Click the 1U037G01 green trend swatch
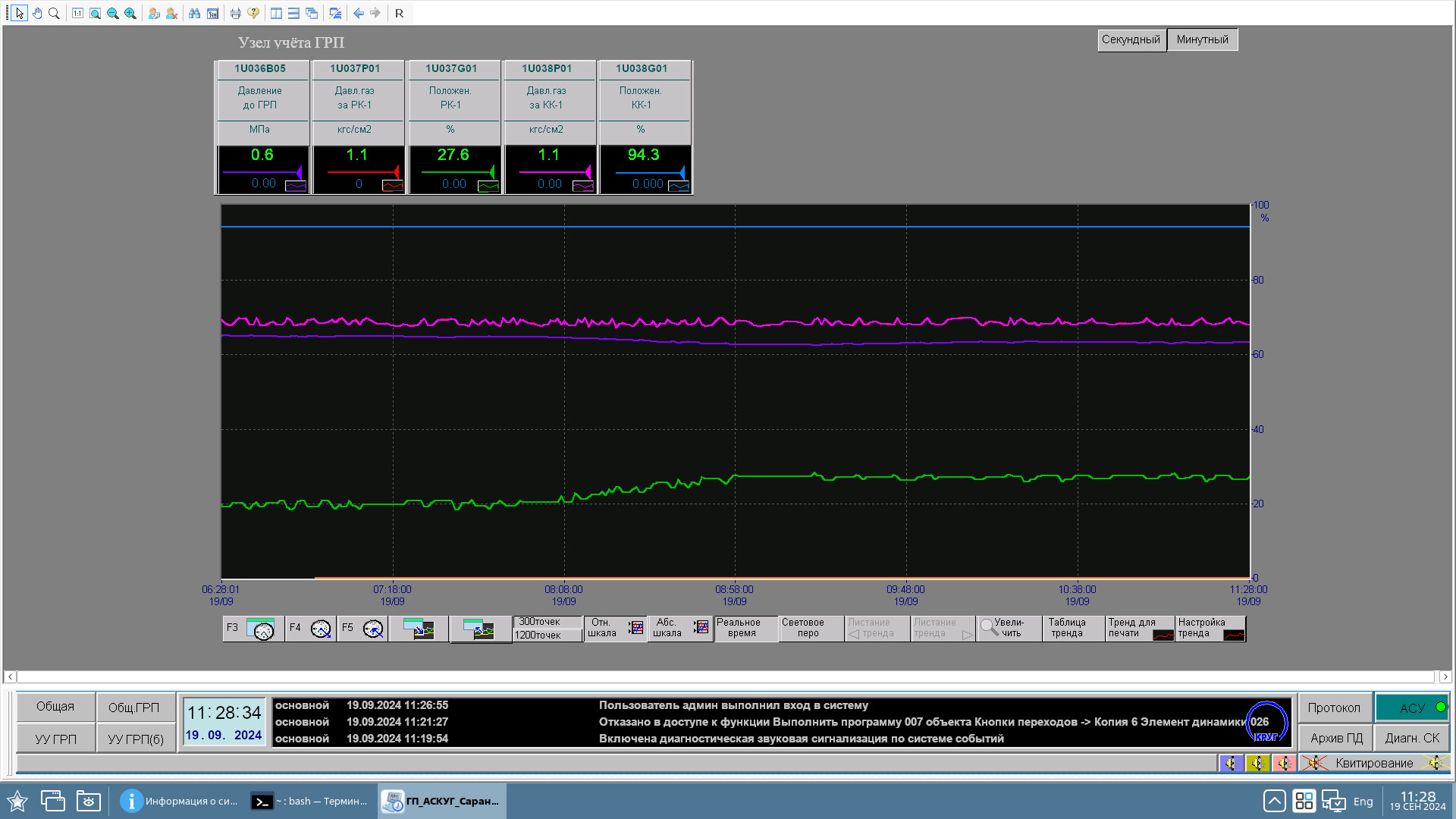 pos(488,186)
